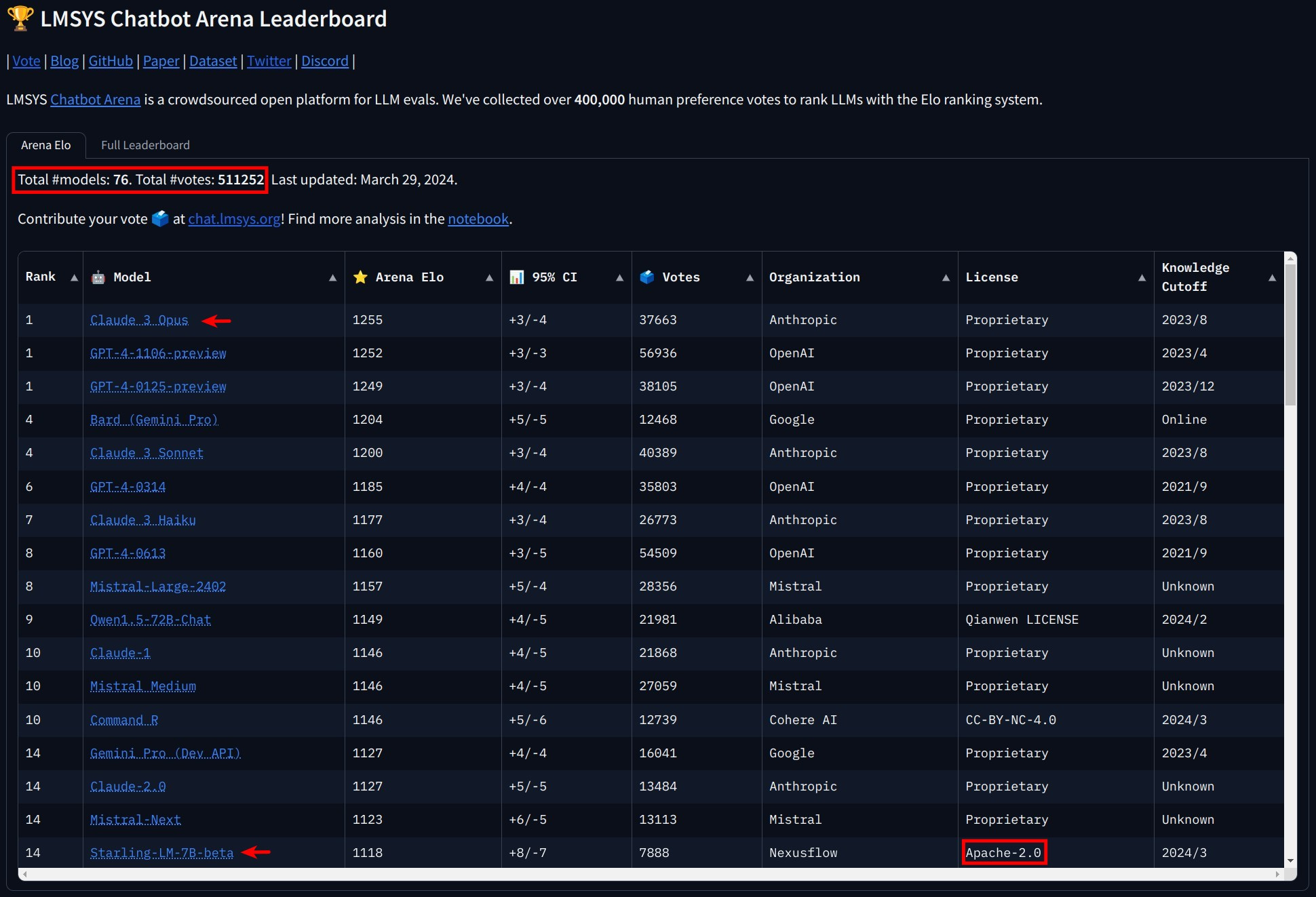Image resolution: width=1316 pixels, height=897 pixels.
Task: Sort table by Model column arrow
Action: tap(332, 278)
